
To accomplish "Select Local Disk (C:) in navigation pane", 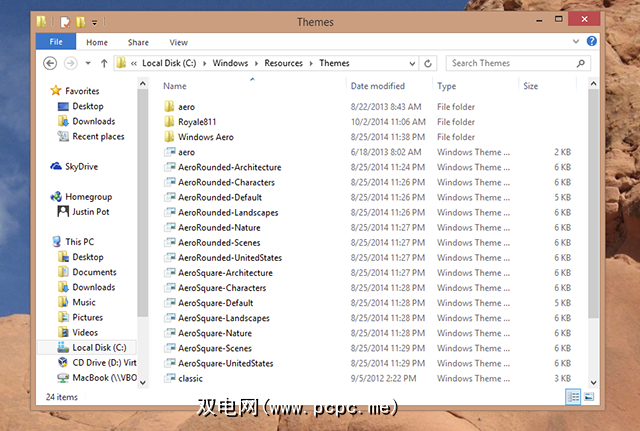I will pos(99,348).
